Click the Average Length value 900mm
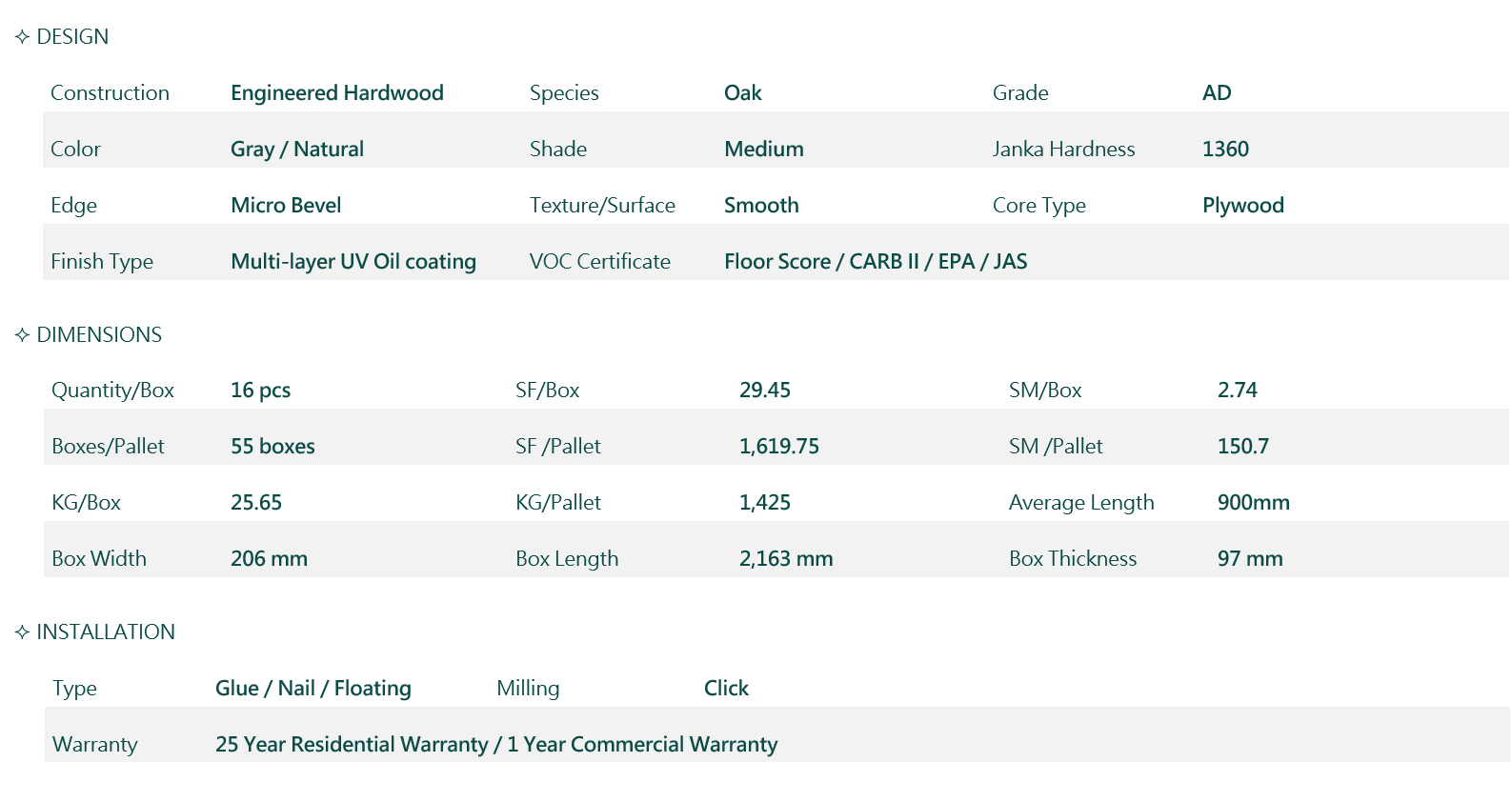 [1253, 503]
